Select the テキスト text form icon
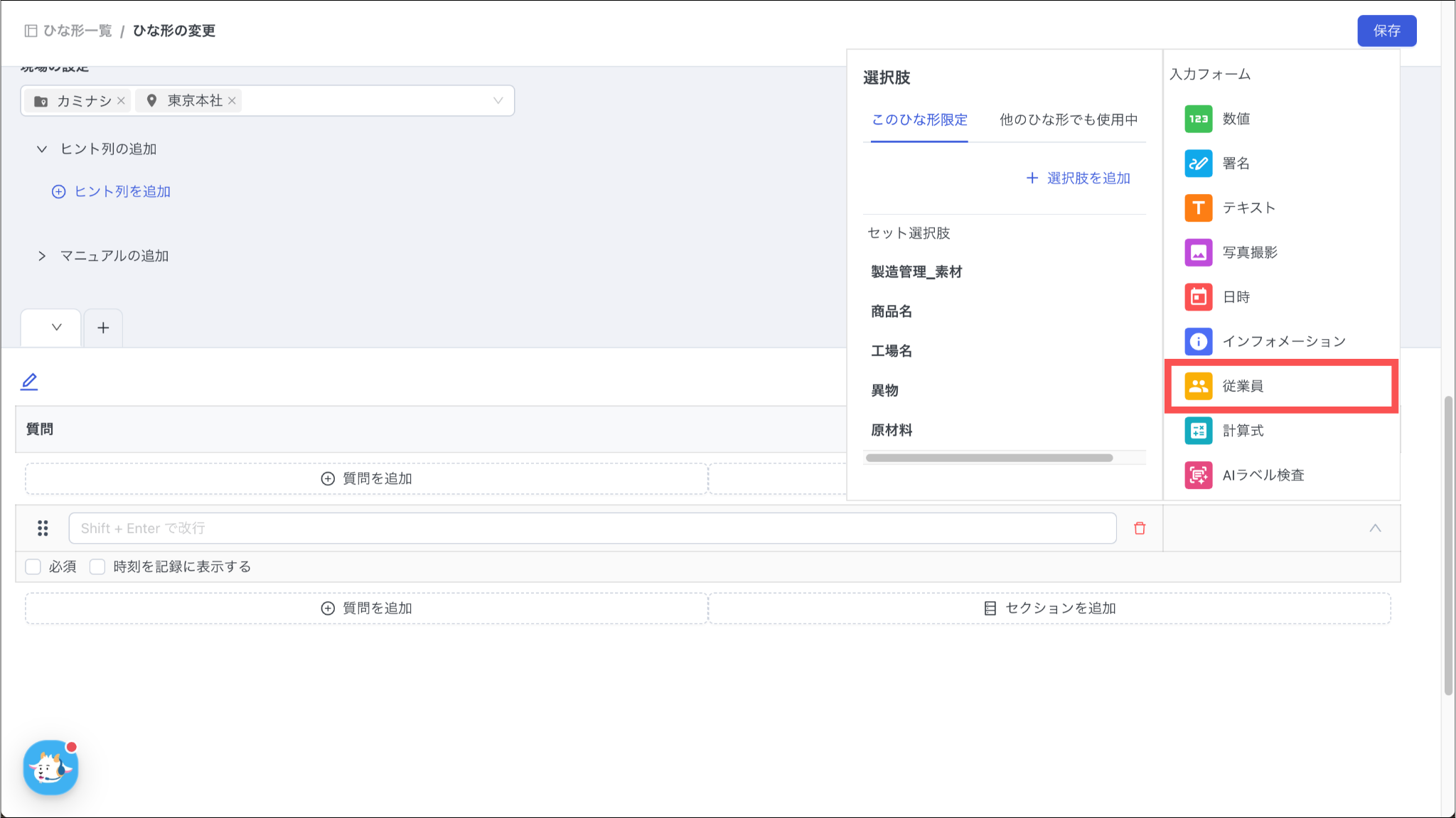Screen dimensions: 1456x818 click(1198, 208)
